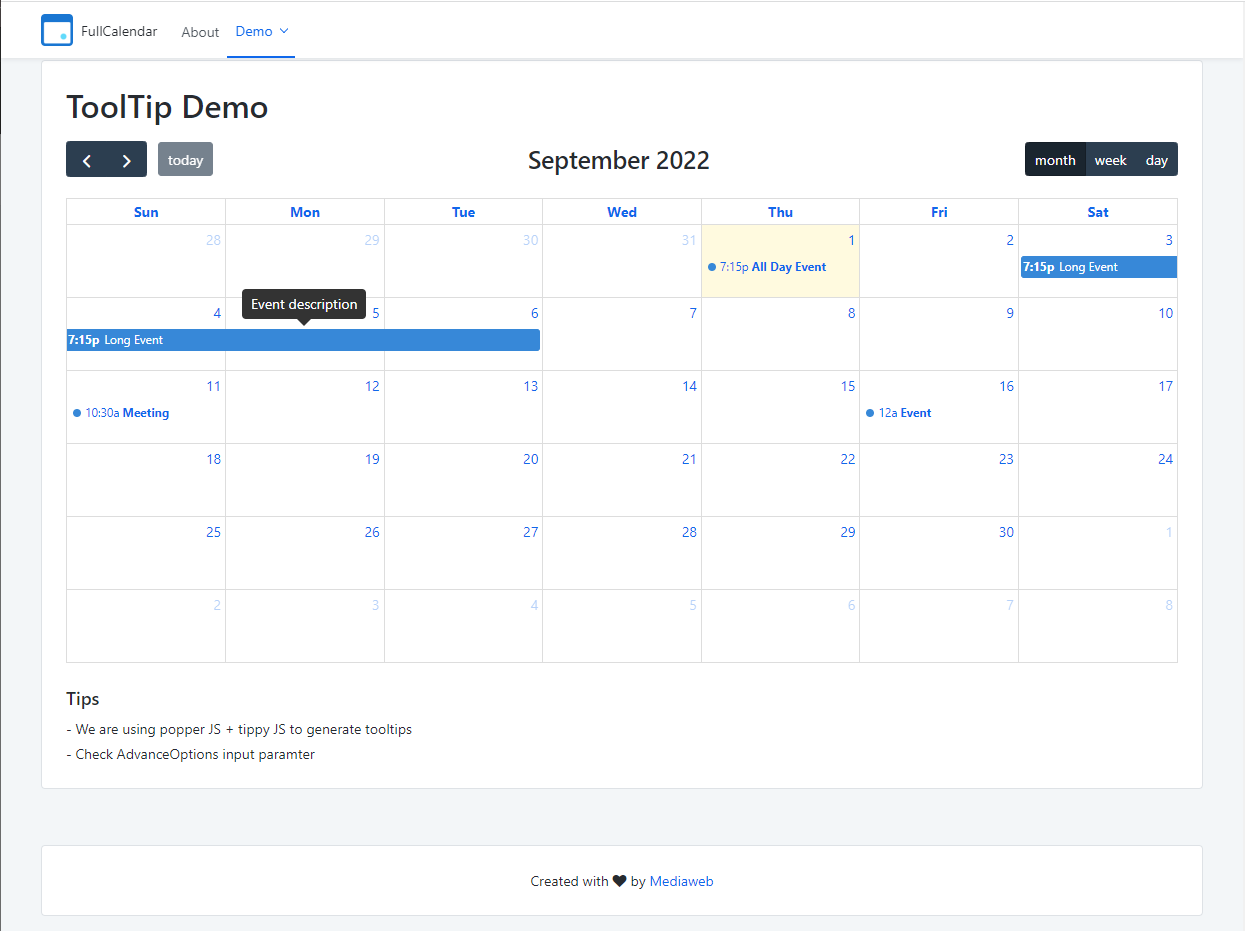This screenshot has width=1245, height=931.
Task: Open the About page
Action: click(200, 32)
